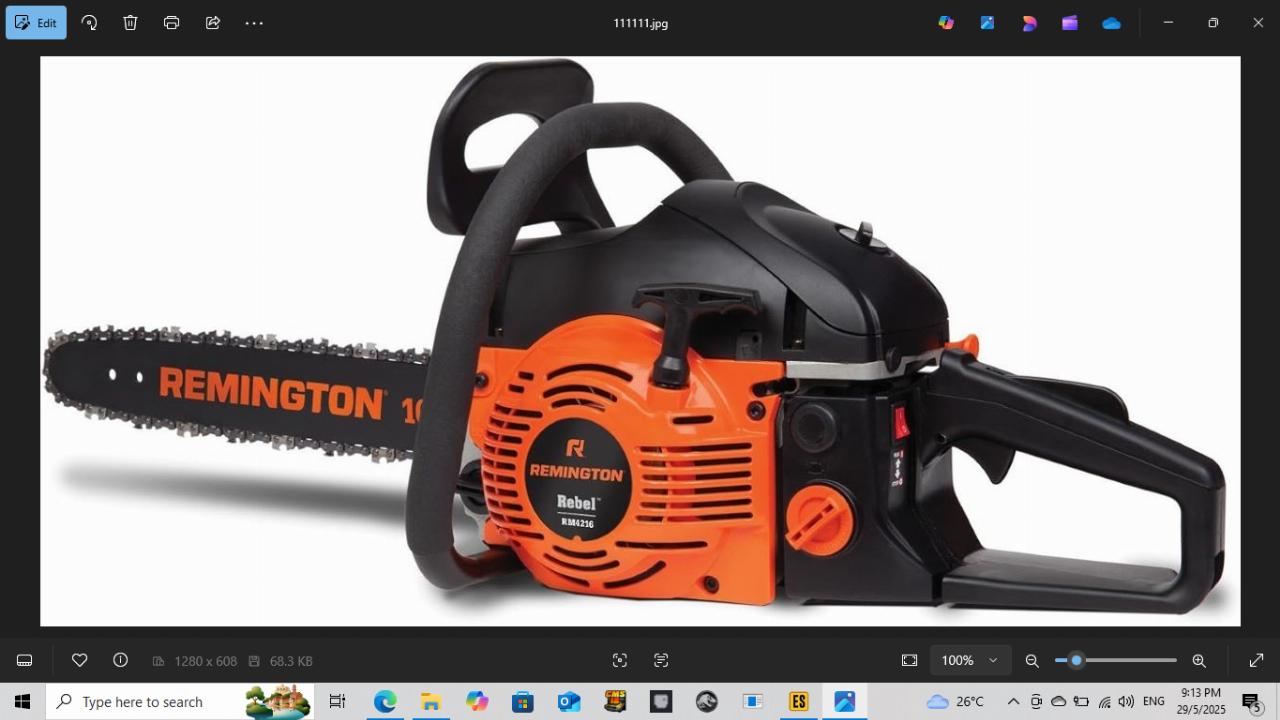Viewport: 1280px width, 720px height.
Task: Open the volume control in system tray
Action: pos(1126,702)
